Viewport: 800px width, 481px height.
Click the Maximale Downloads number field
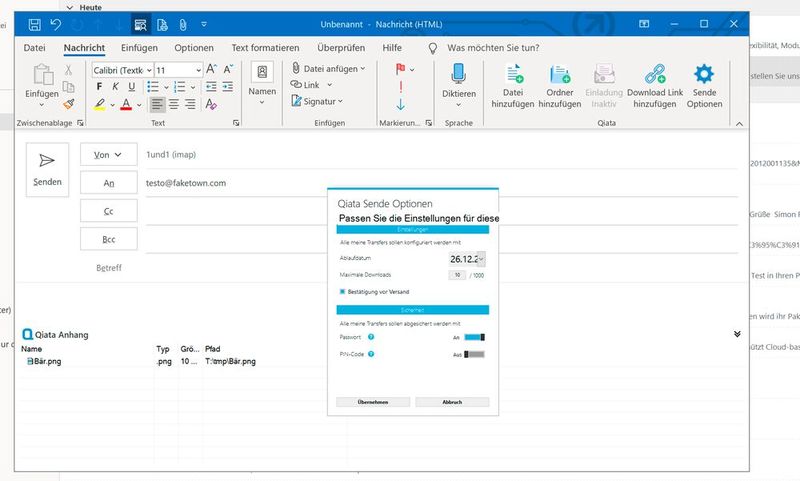pyautogui.click(x=458, y=275)
